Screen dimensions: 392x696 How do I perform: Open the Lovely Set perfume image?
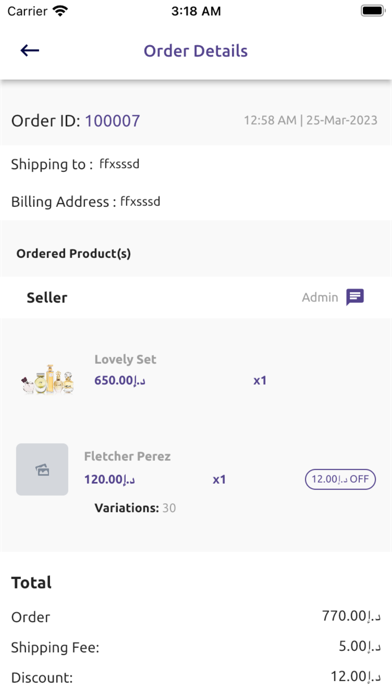[48, 379]
